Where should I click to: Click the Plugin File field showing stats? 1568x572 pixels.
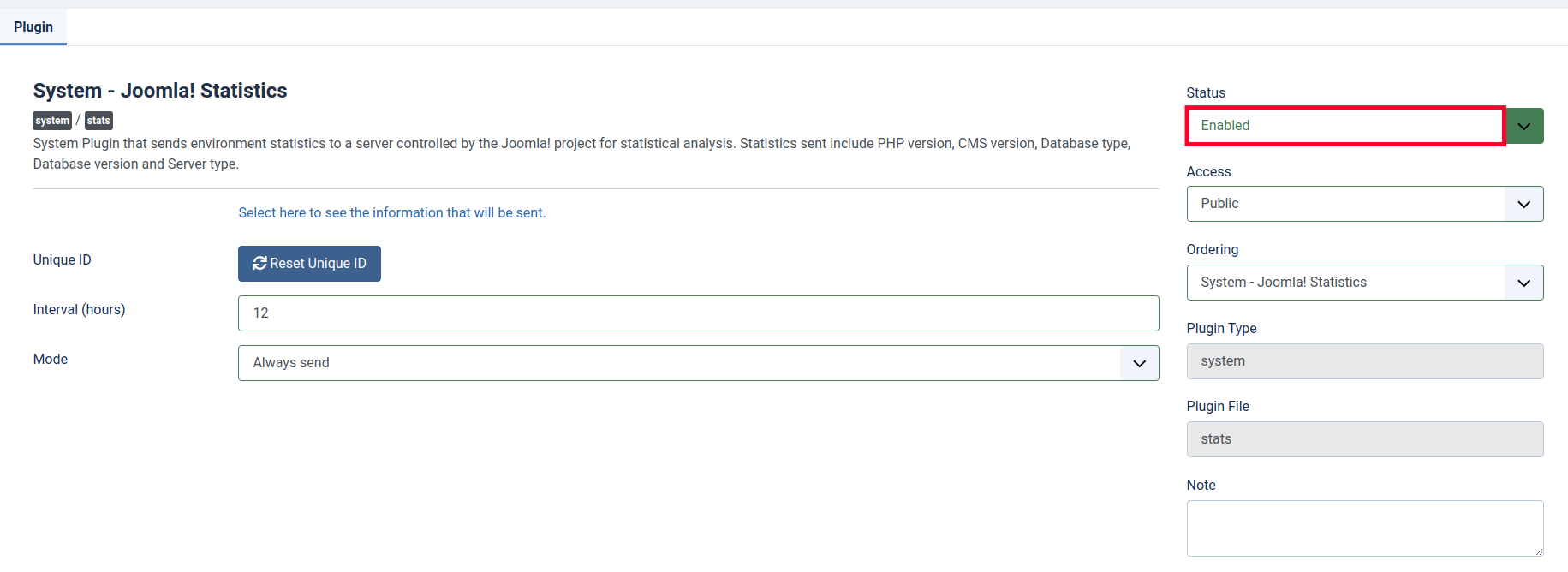1364,439
